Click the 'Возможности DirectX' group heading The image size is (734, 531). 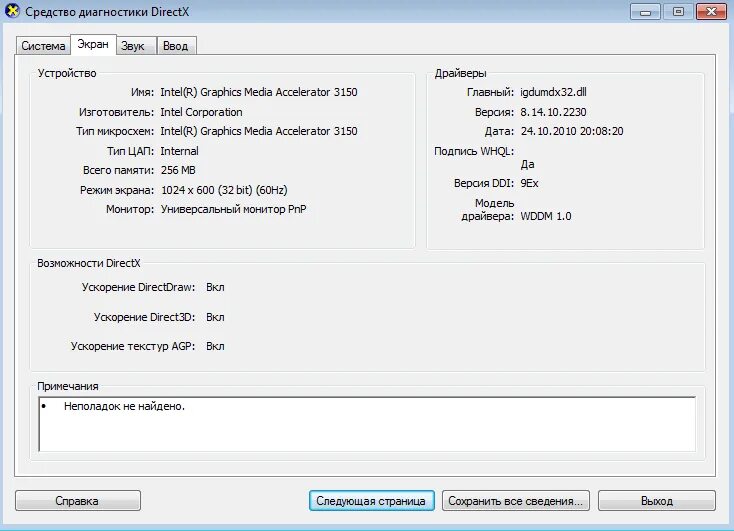tap(89, 264)
